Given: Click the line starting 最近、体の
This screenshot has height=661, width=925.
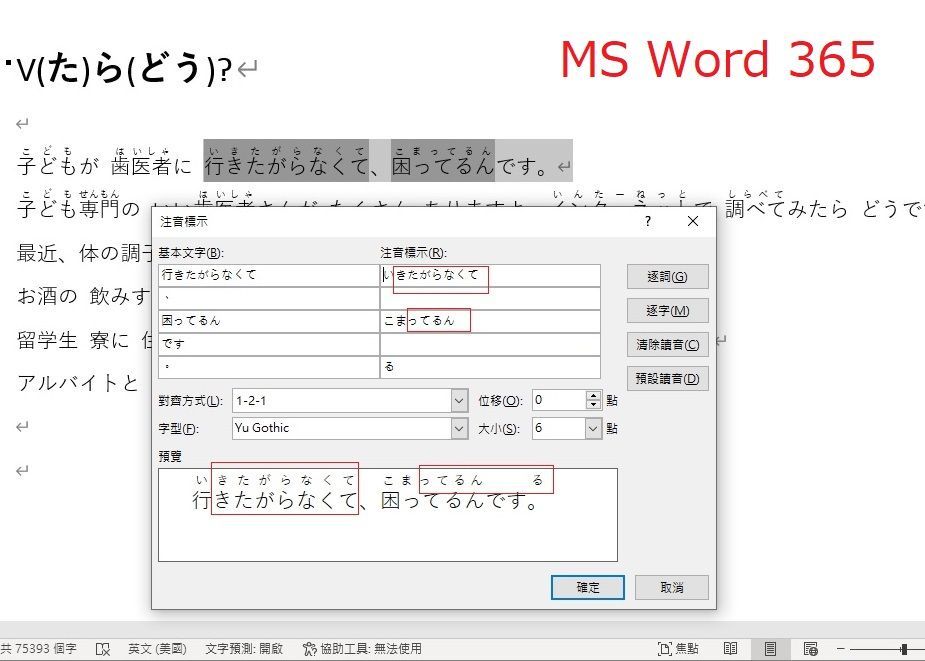Looking at the screenshot, I should pos(84,253).
